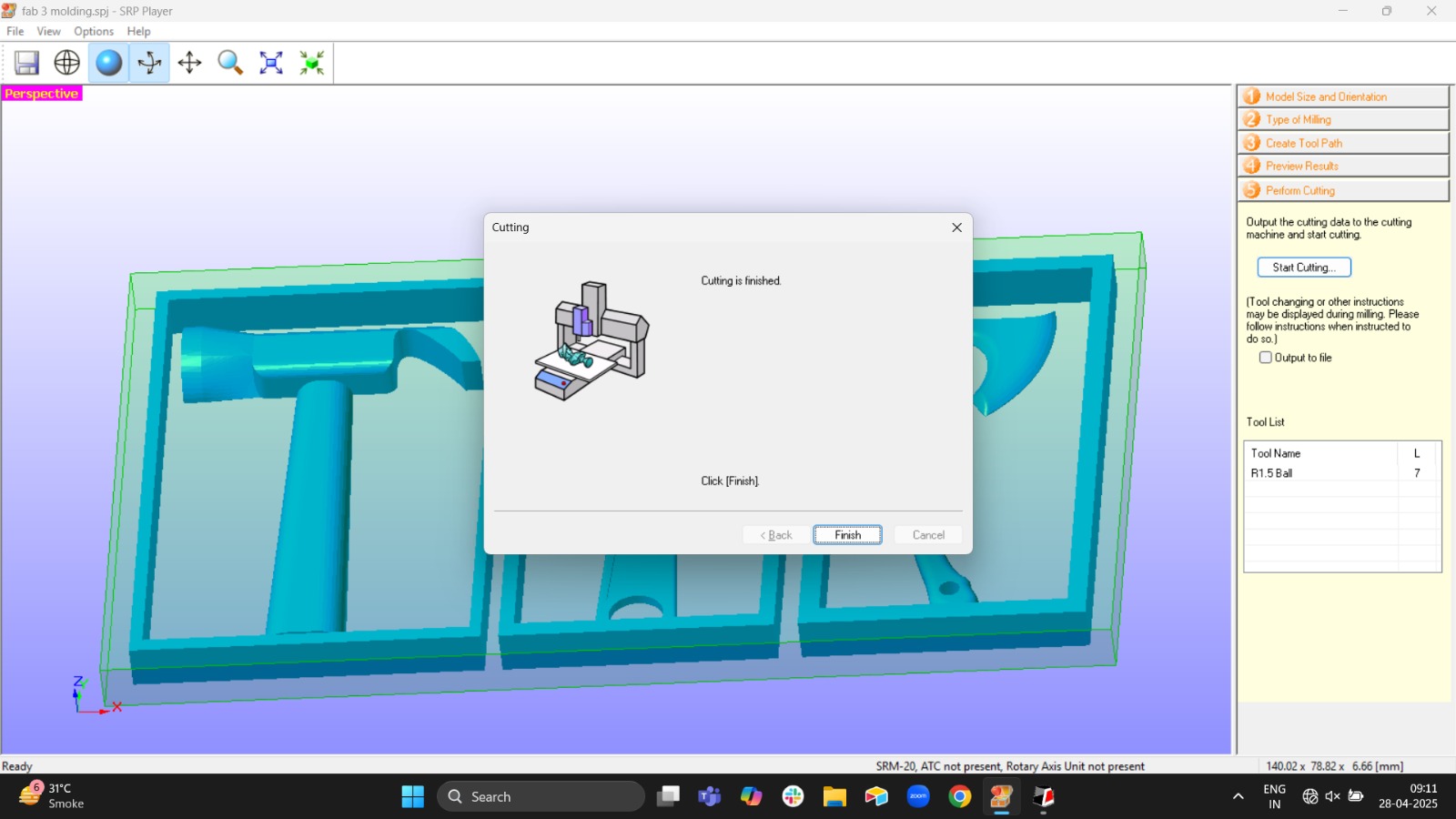Click the fit-to-screen toolbar icon

271,63
